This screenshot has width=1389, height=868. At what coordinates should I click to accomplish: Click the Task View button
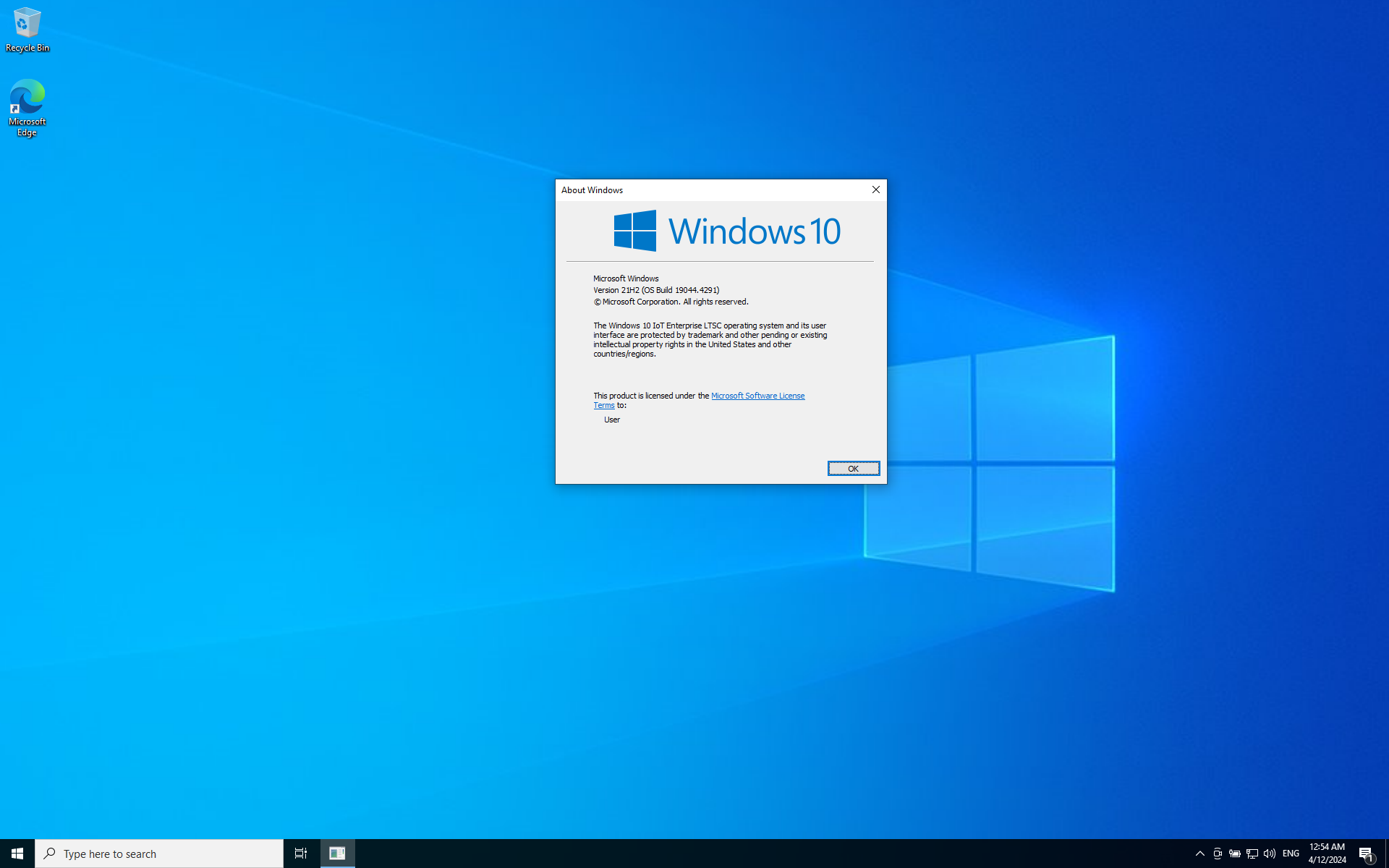tap(301, 853)
